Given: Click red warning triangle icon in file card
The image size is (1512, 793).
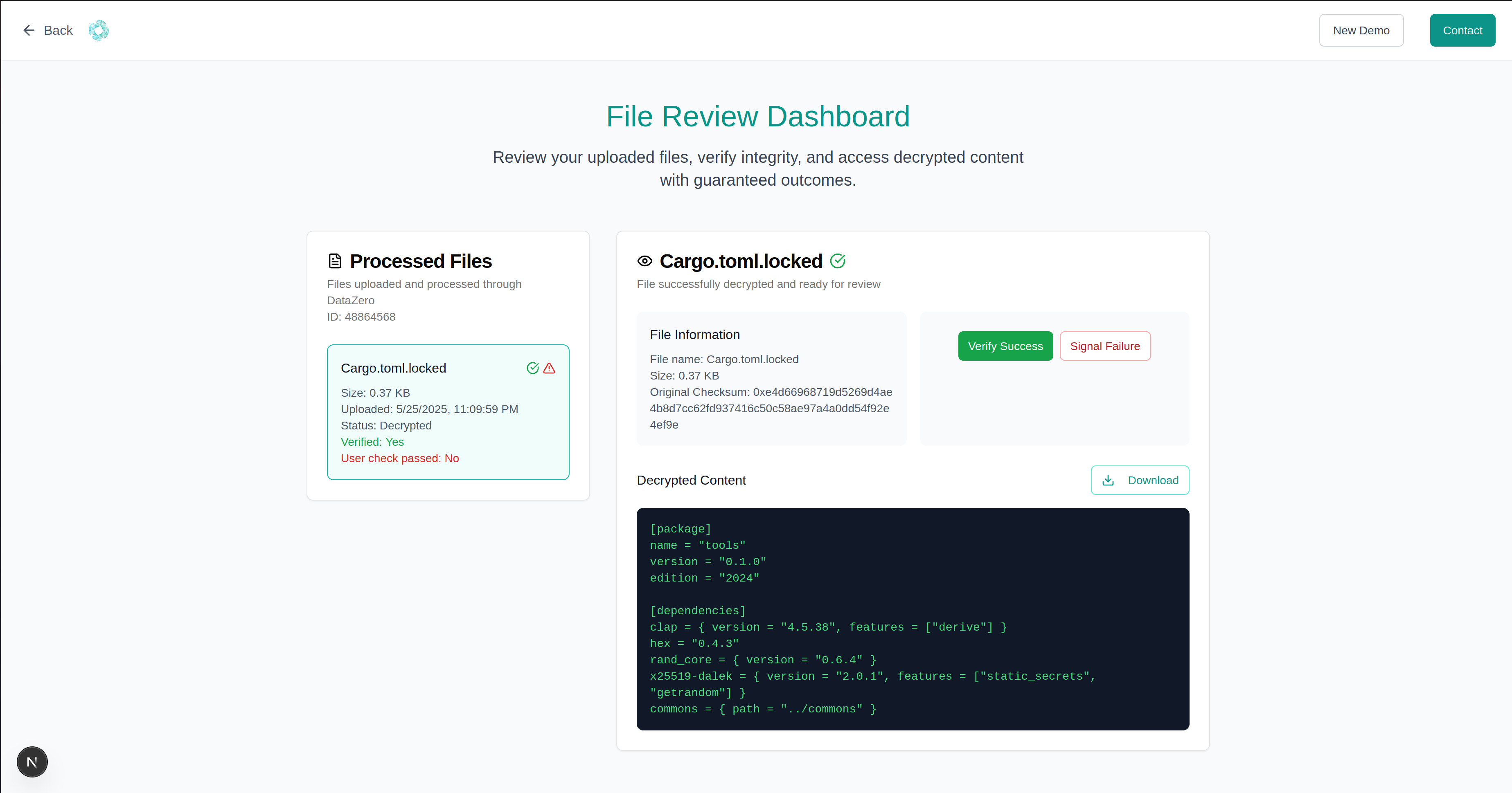Looking at the screenshot, I should [x=550, y=368].
